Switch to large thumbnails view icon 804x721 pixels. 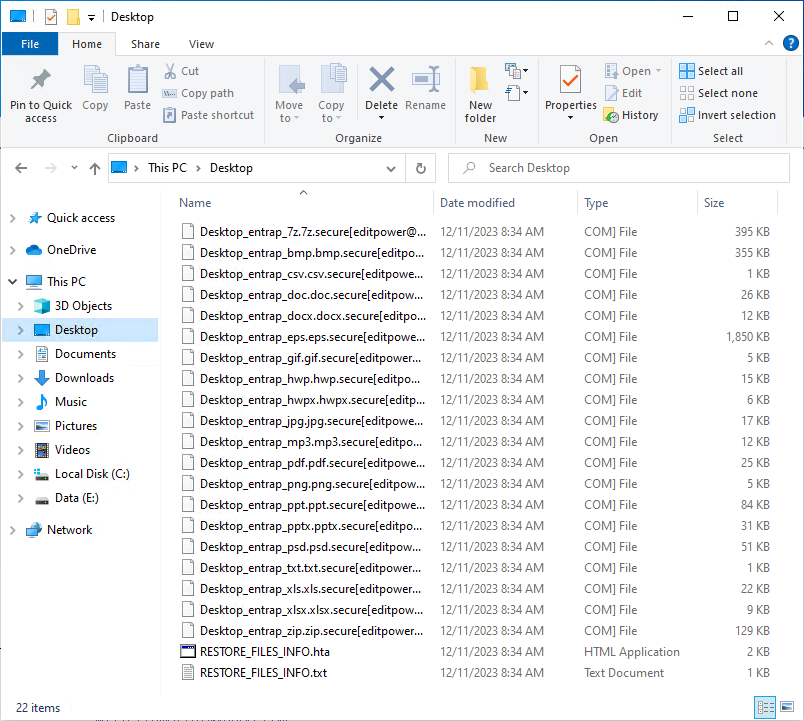[787, 707]
